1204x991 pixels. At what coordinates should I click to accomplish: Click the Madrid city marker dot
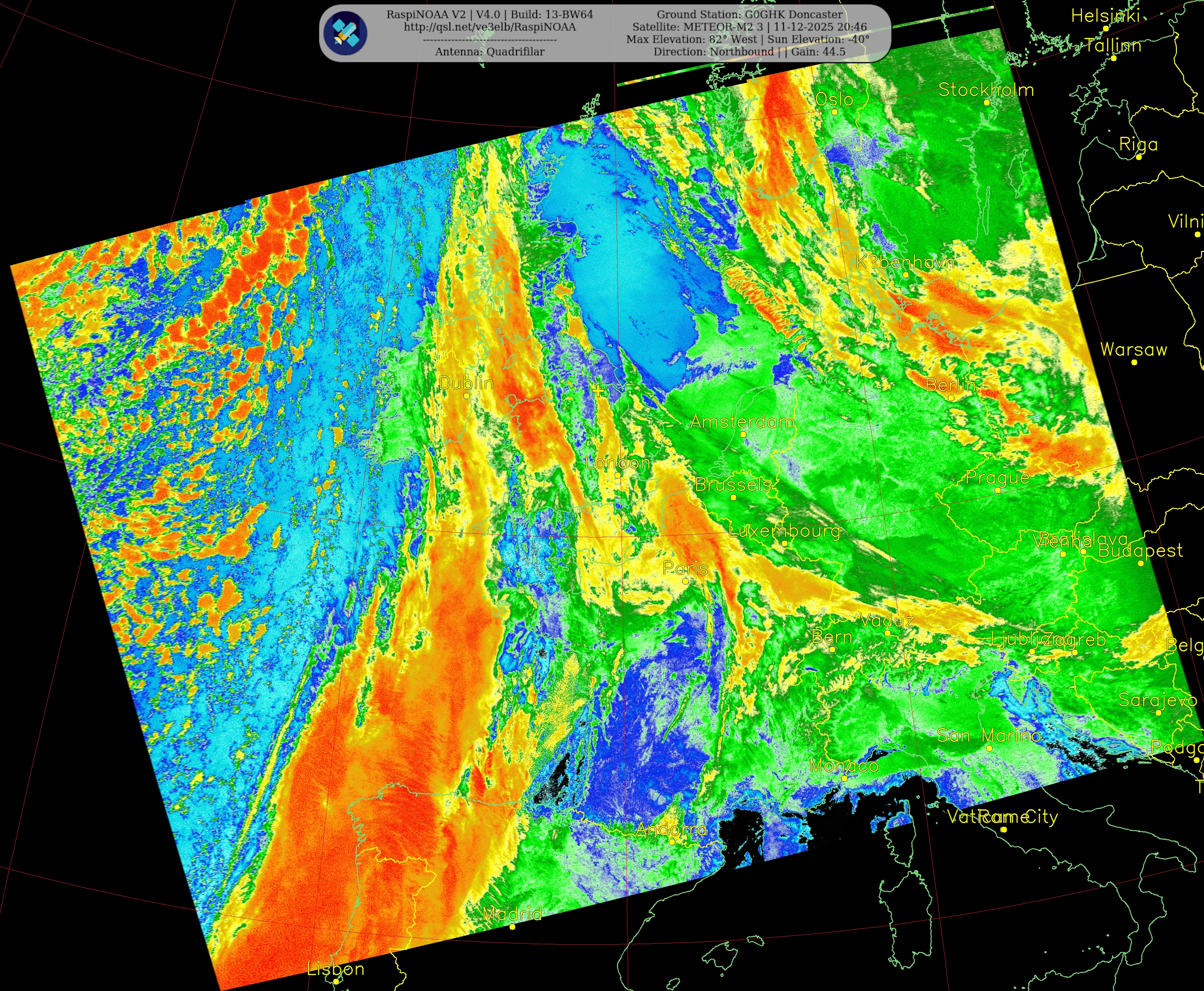point(512,926)
